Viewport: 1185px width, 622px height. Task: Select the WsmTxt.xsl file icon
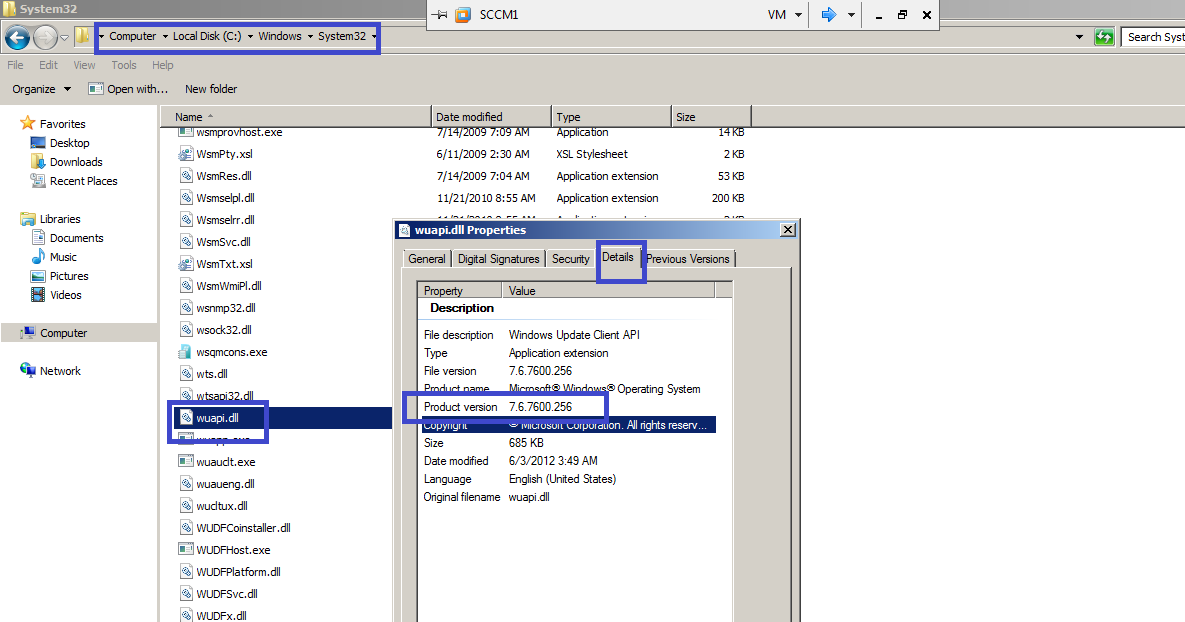[185, 264]
